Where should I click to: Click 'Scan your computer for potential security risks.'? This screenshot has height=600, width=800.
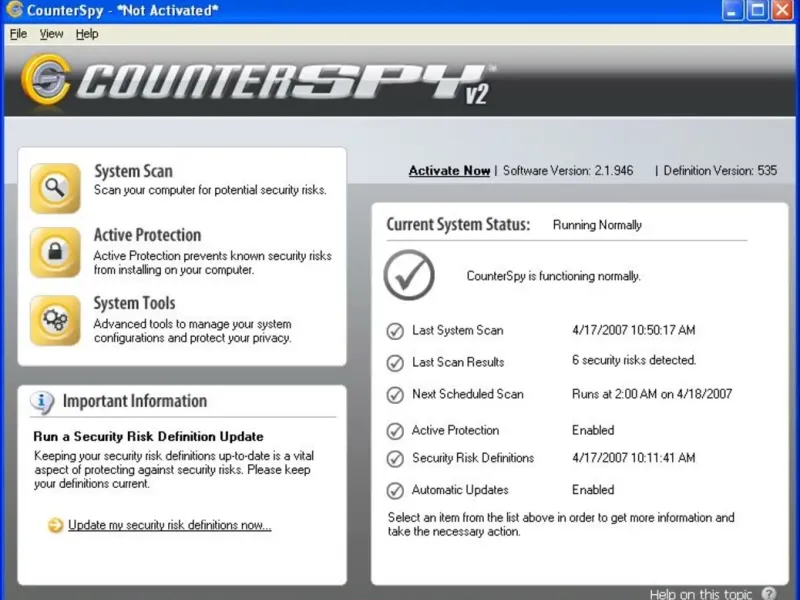(210, 190)
